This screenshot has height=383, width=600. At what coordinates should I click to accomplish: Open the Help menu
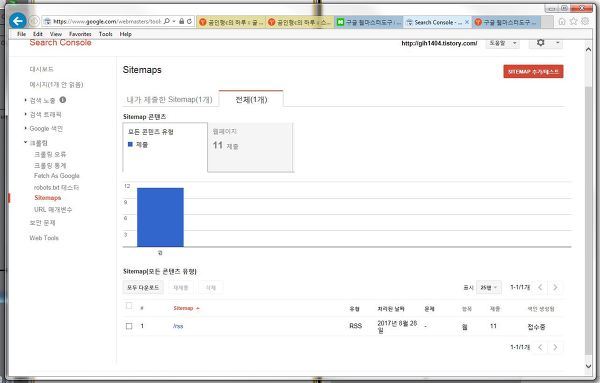coord(126,34)
